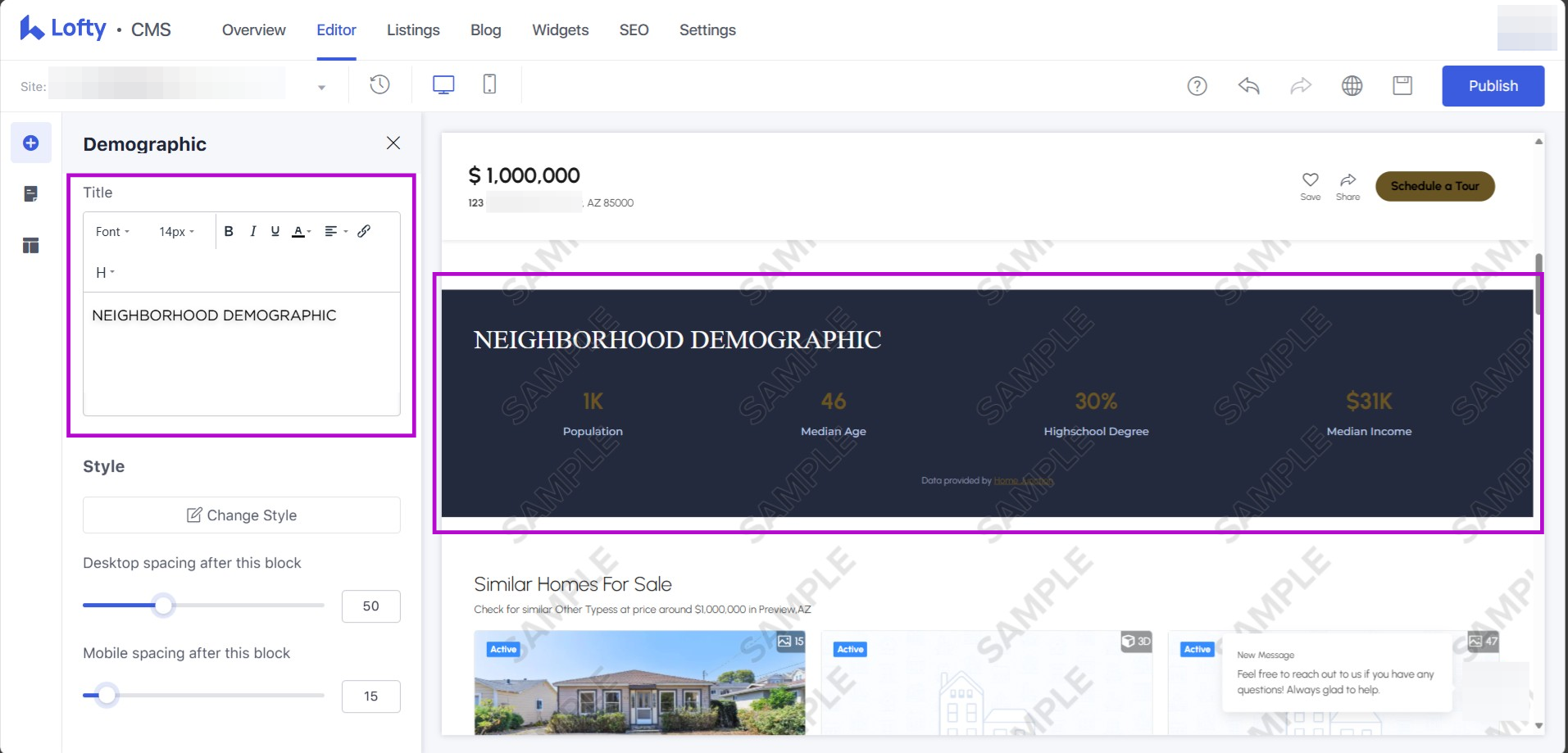
Task: Click the desktop spacing slider handle
Action: (164, 606)
